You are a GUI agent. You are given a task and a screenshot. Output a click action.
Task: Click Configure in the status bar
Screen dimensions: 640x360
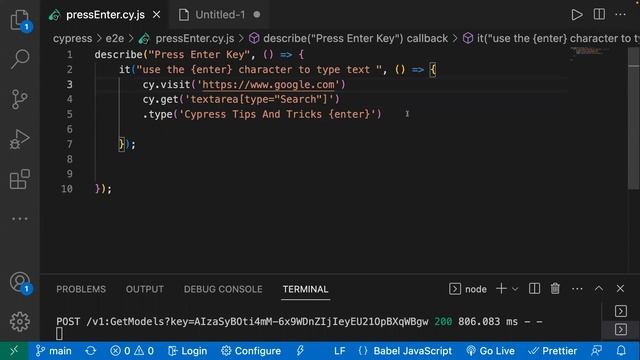(251, 351)
